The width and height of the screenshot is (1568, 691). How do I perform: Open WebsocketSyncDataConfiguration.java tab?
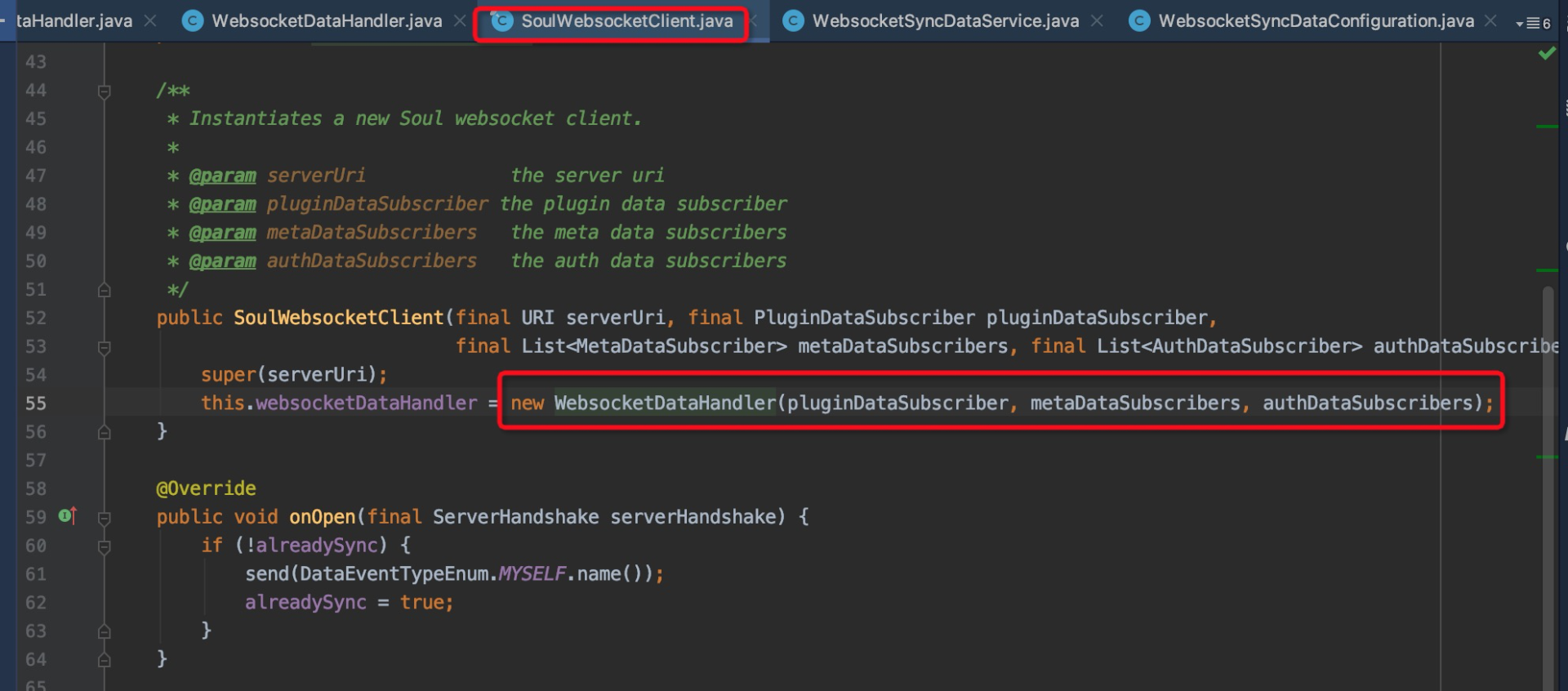point(1316,21)
